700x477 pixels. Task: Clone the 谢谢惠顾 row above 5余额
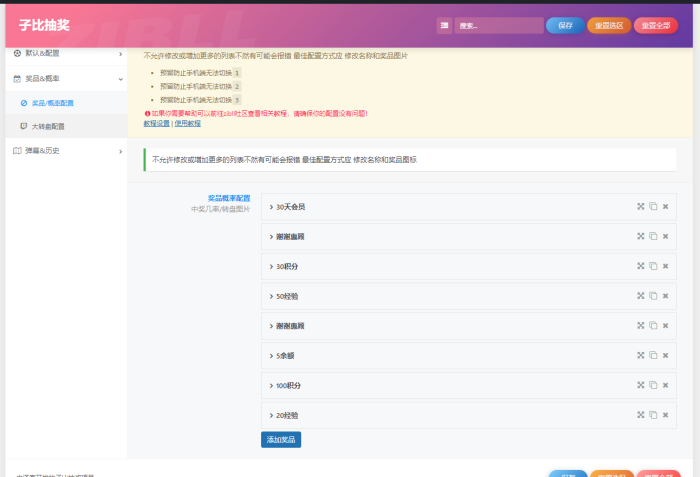pyautogui.click(x=653, y=326)
